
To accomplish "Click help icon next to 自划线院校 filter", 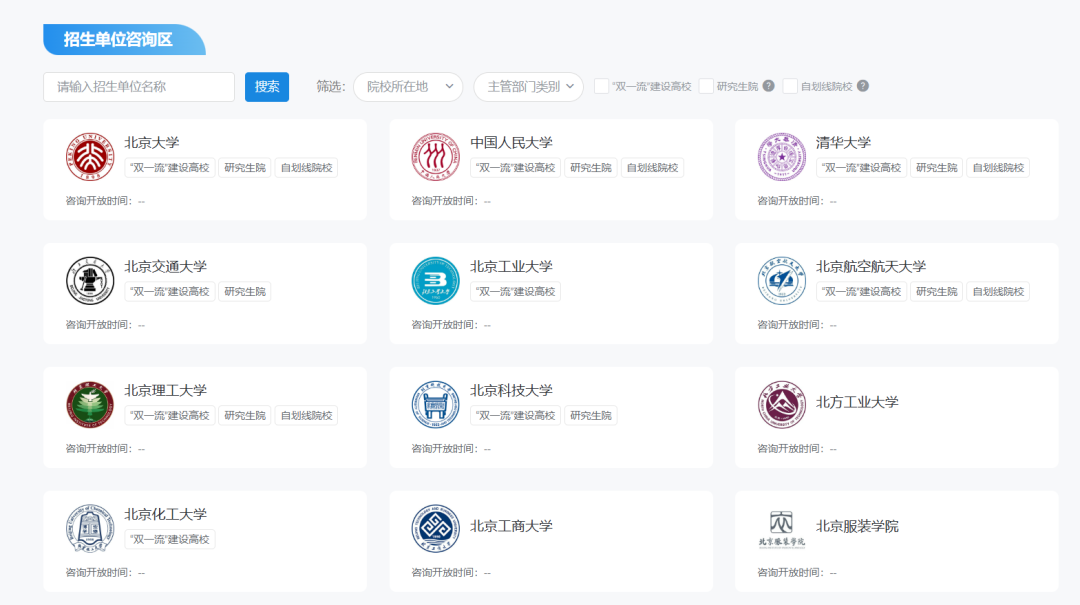I will tap(863, 86).
